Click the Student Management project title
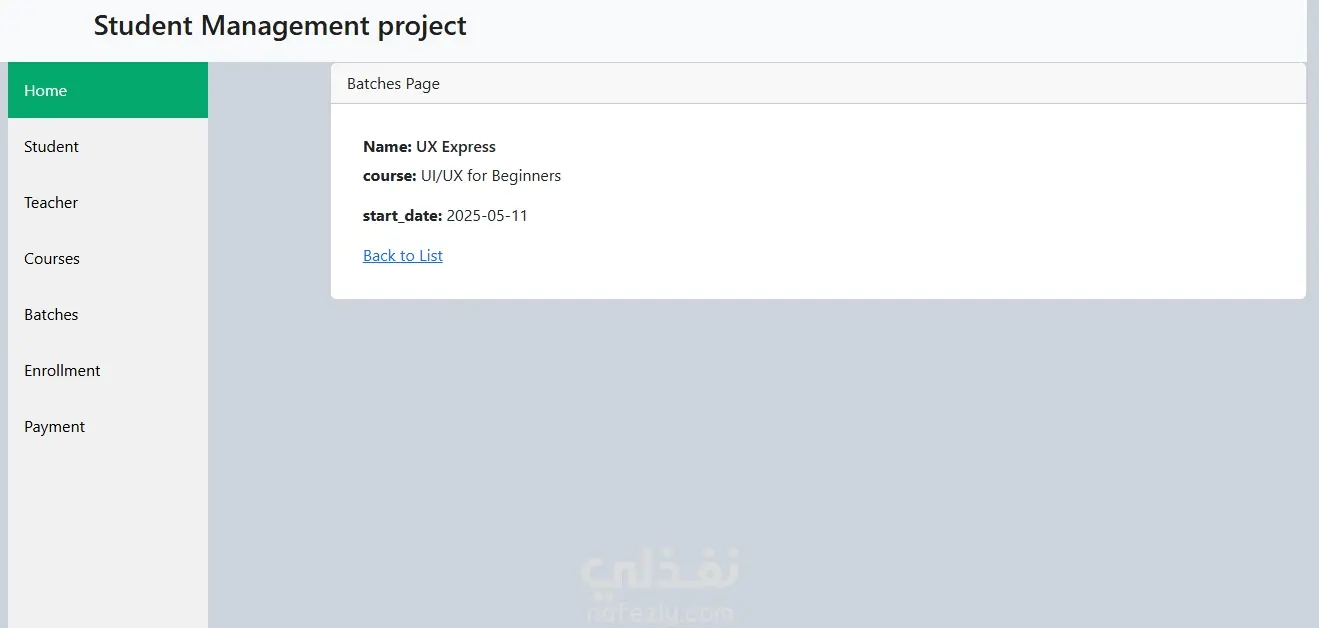 [280, 26]
